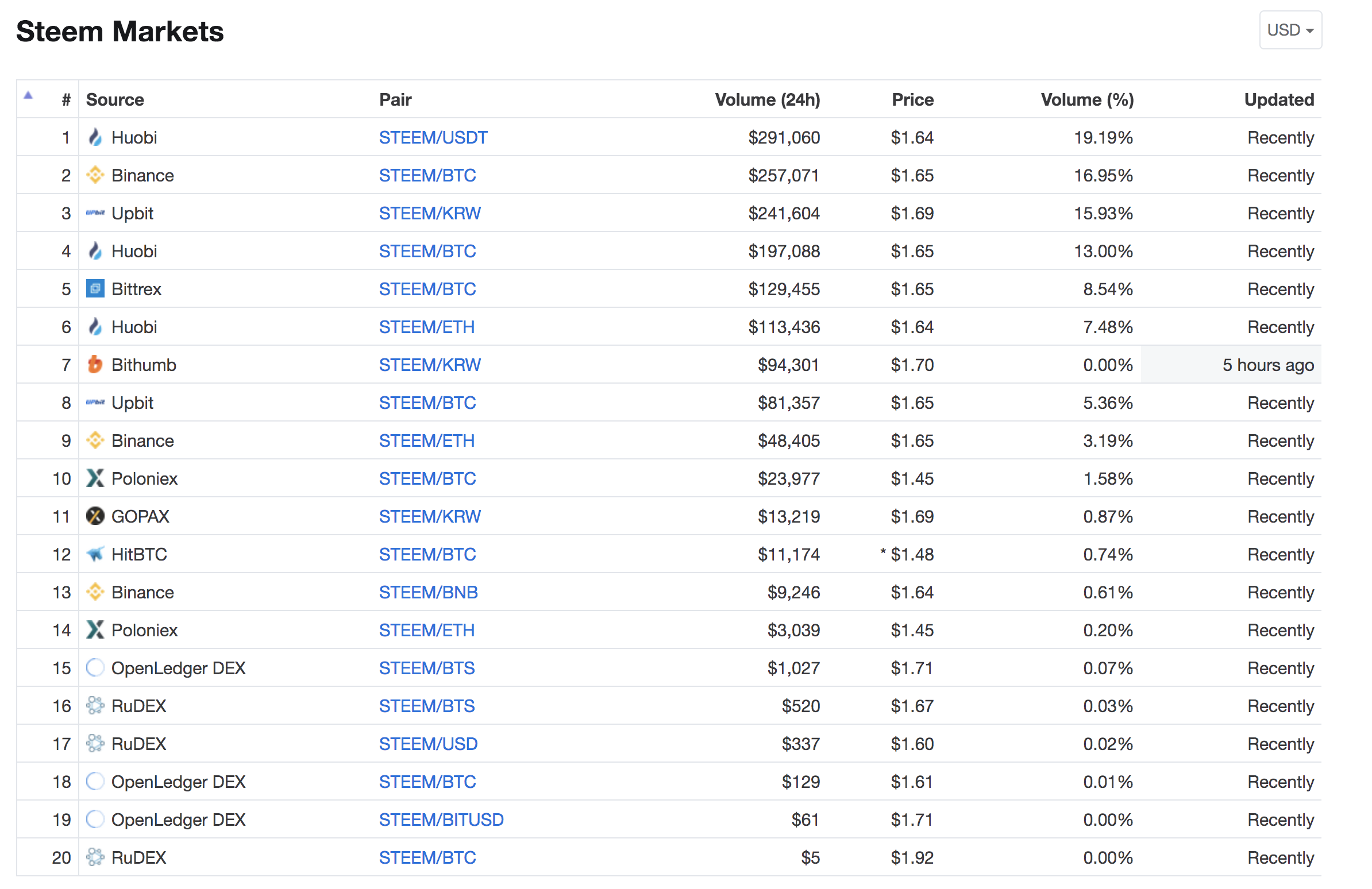Open the USD currency dropdown

(1290, 30)
